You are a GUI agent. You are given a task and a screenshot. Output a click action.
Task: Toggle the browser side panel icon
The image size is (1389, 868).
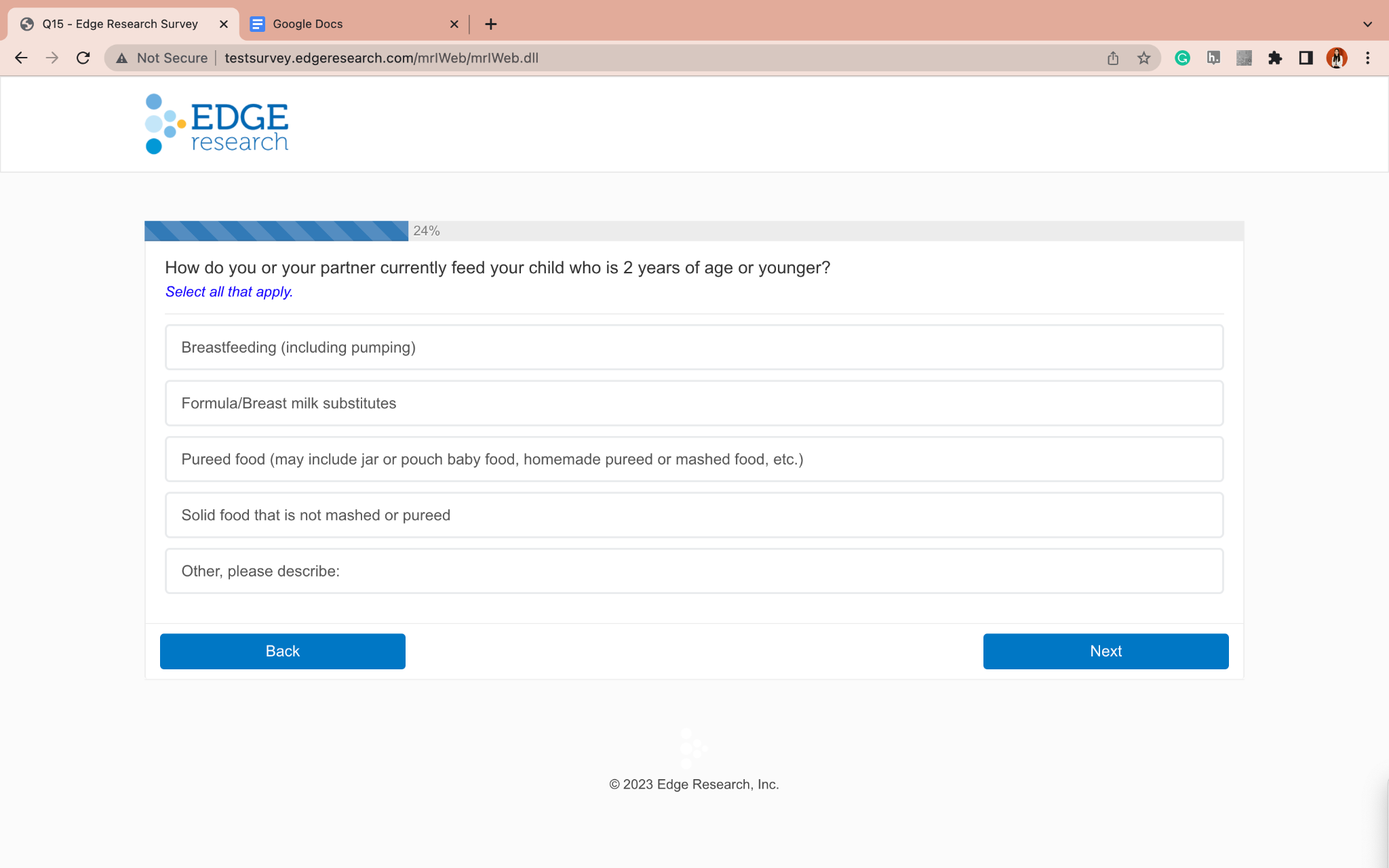(x=1306, y=58)
